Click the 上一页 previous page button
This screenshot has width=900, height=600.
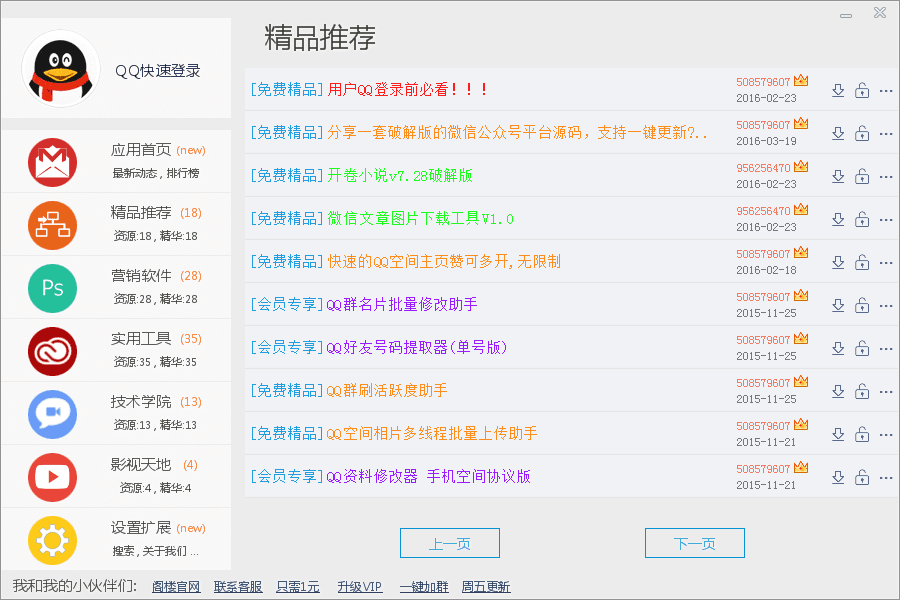(x=449, y=543)
